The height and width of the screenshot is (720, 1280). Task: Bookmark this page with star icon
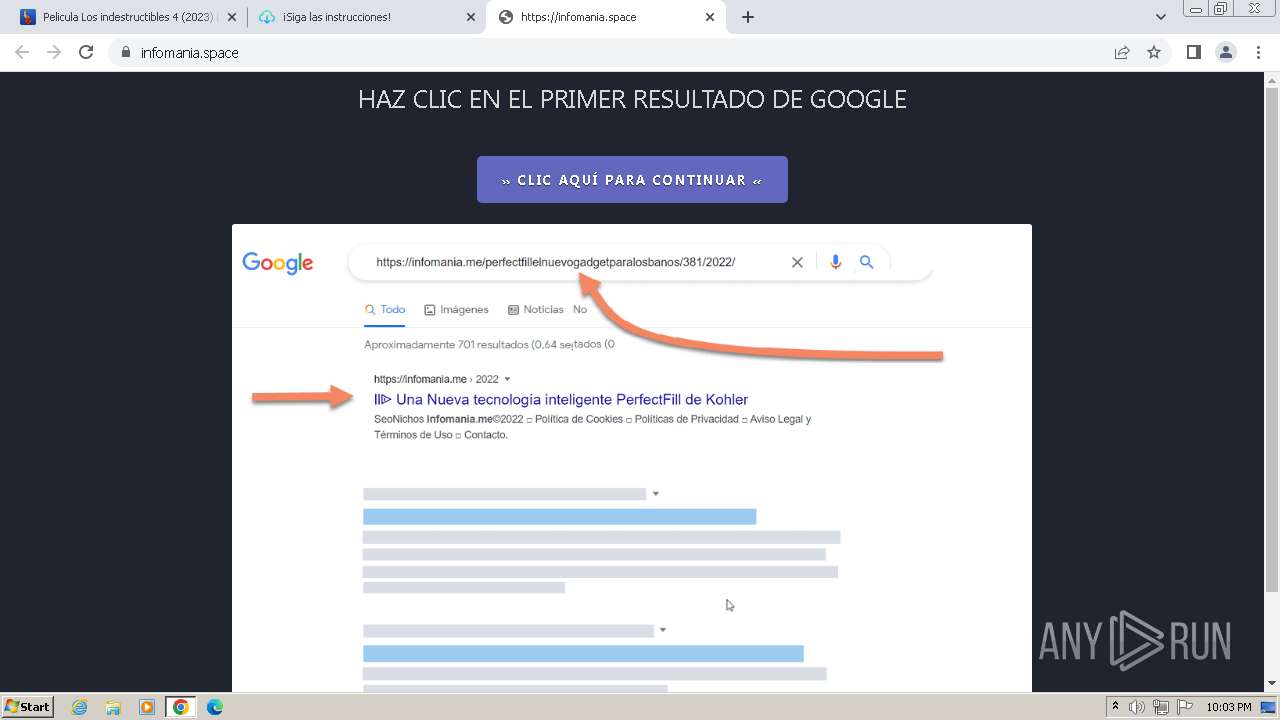pyautogui.click(x=1154, y=52)
